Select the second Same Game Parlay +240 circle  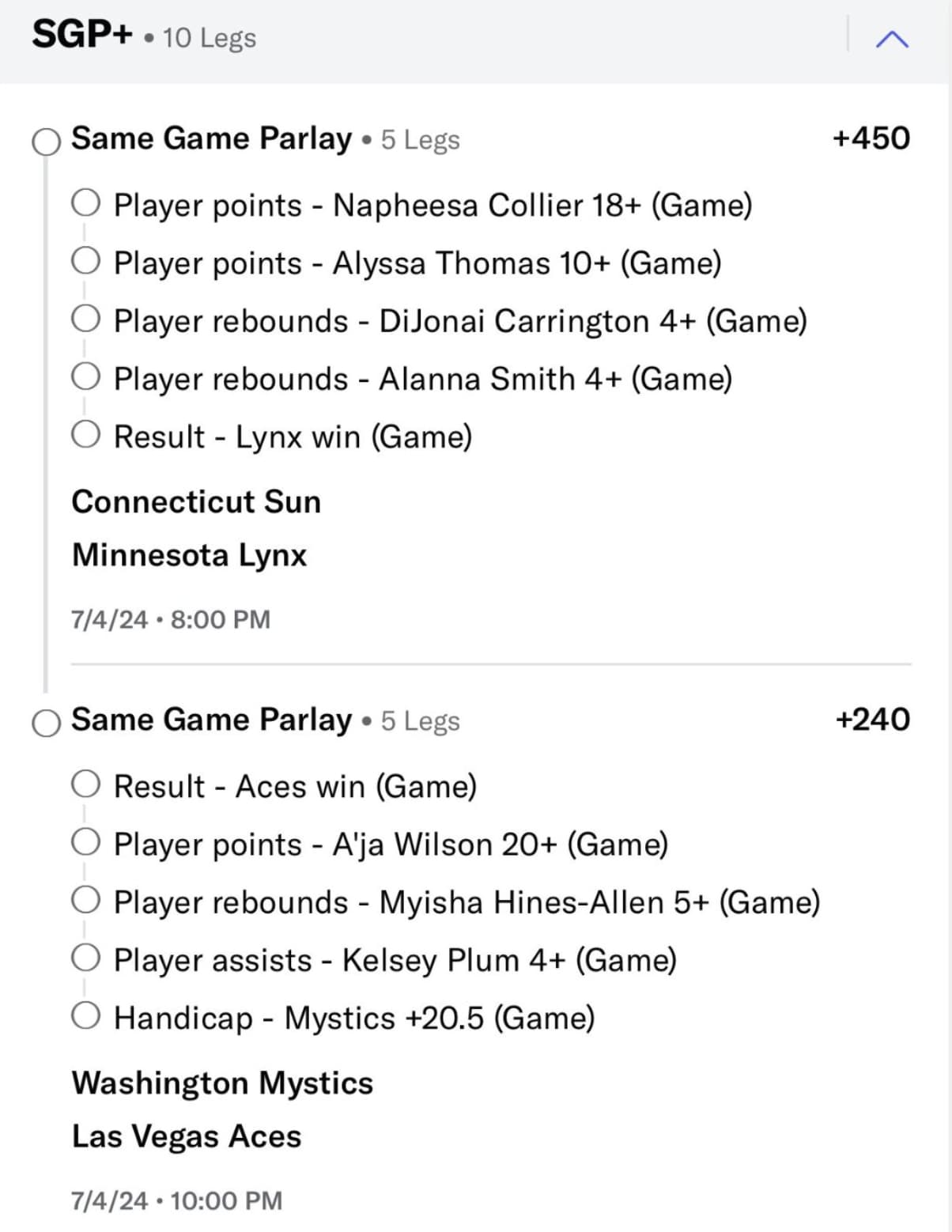click(46, 723)
